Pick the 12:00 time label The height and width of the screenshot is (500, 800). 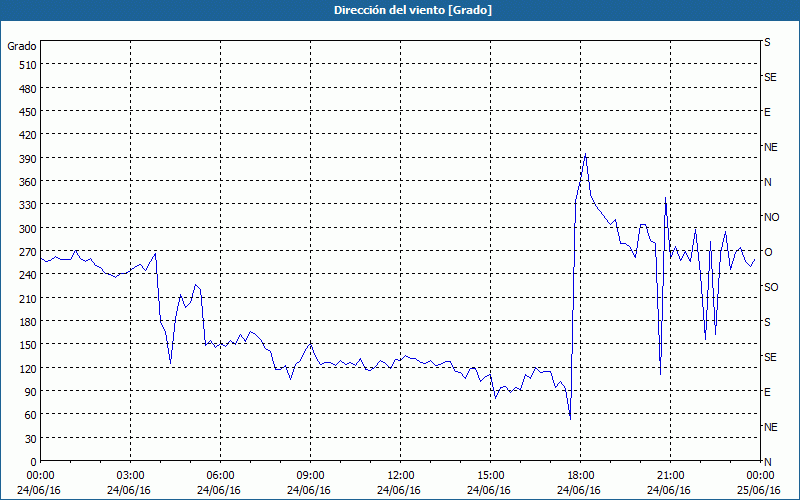click(x=401, y=476)
